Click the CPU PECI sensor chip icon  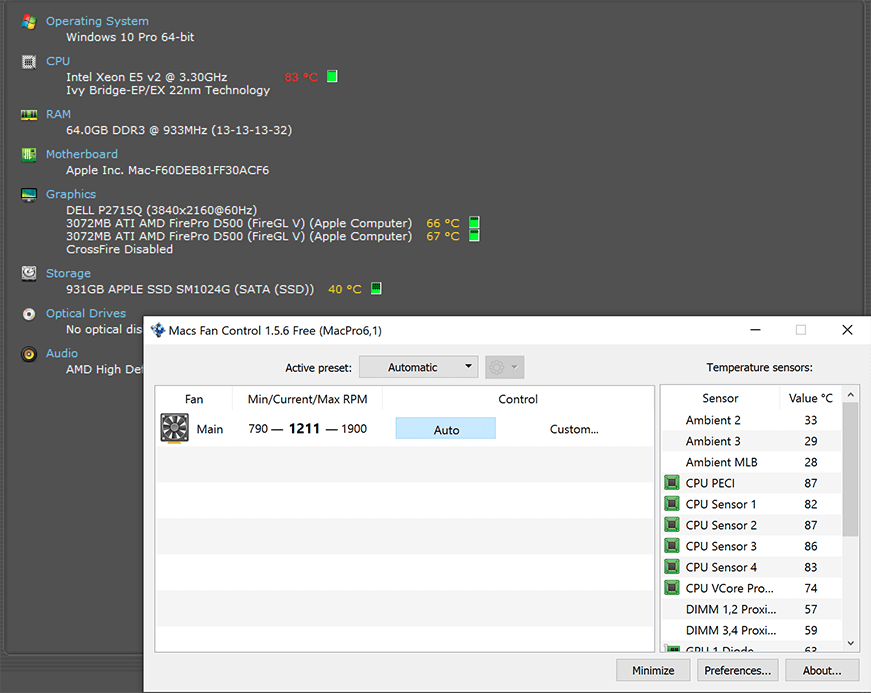672,483
